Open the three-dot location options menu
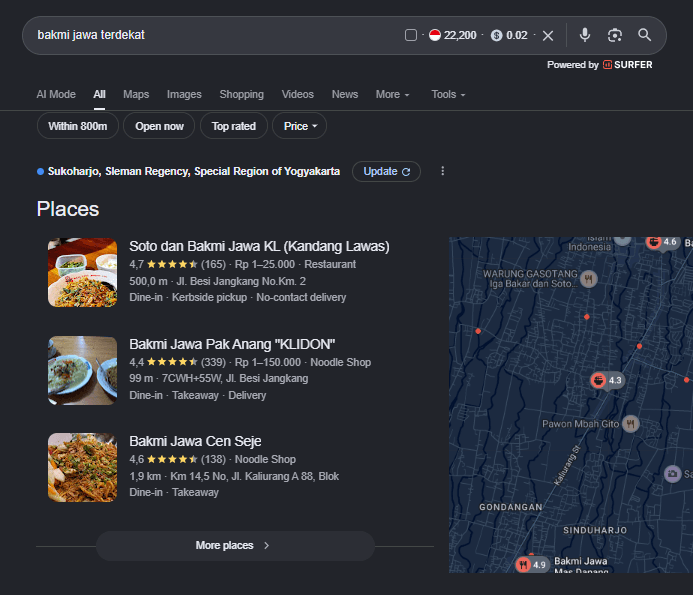693x595 pixels. pos(442,171)
